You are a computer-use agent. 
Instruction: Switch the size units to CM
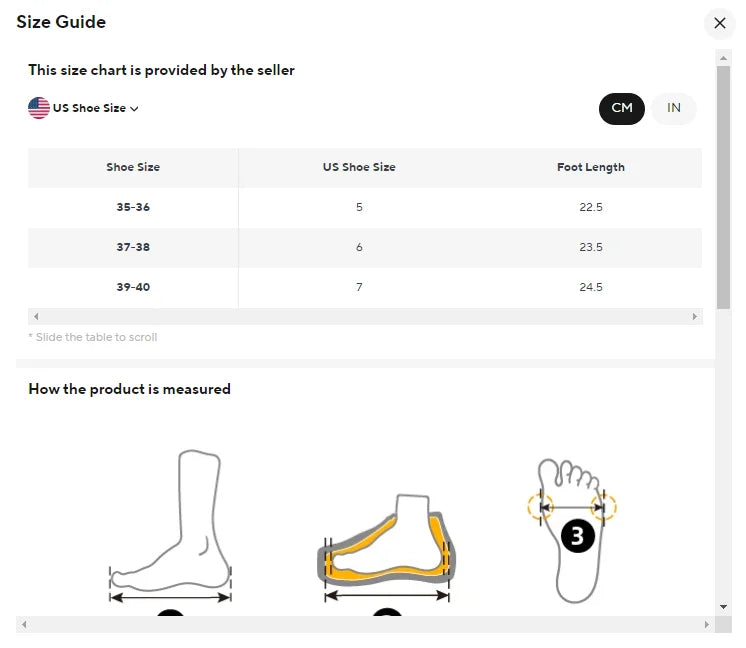622,108
